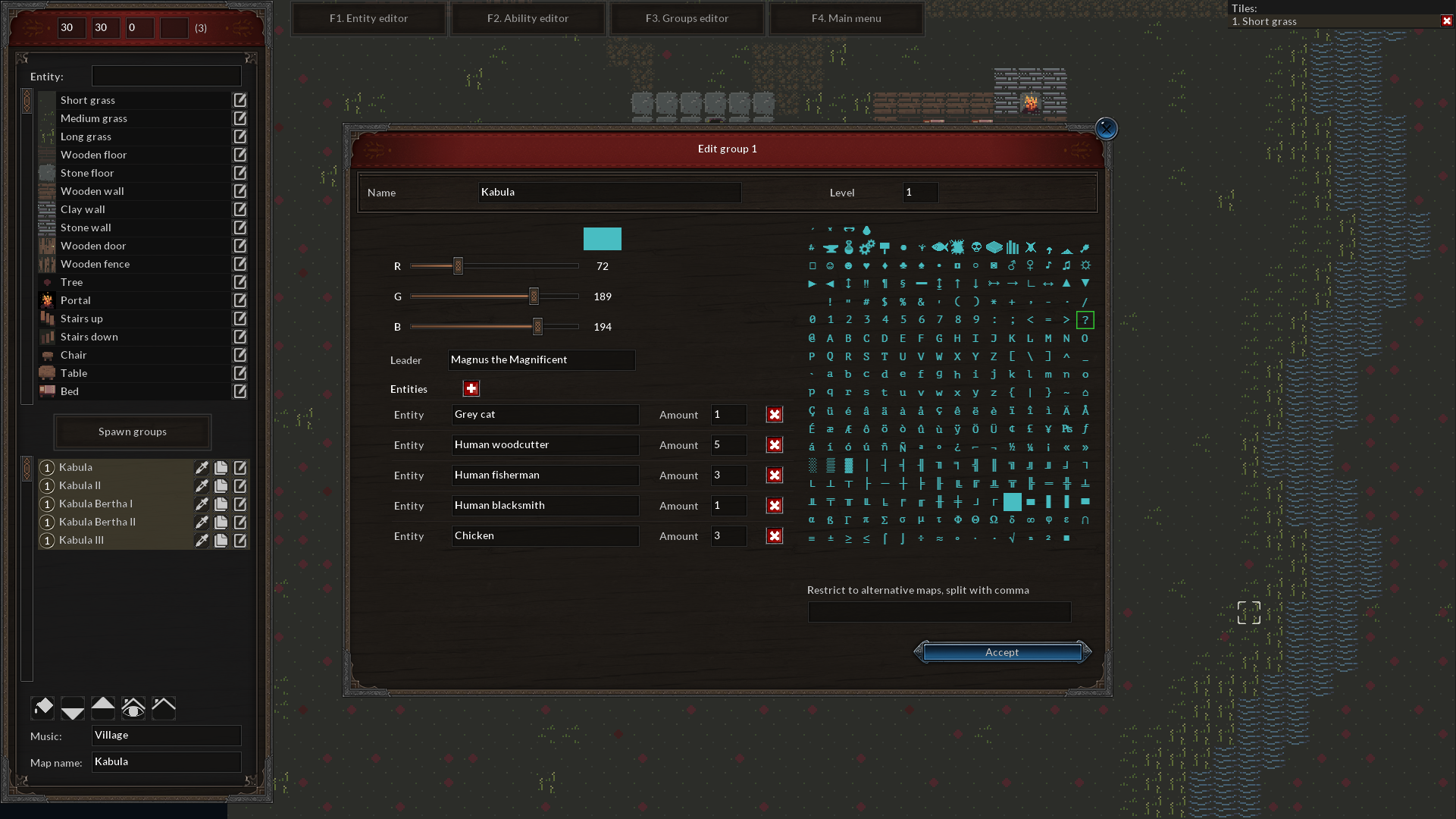1456x819 pixels.
Task: Click remove Grey cat entity icon
Action: [x=774, y=414]
